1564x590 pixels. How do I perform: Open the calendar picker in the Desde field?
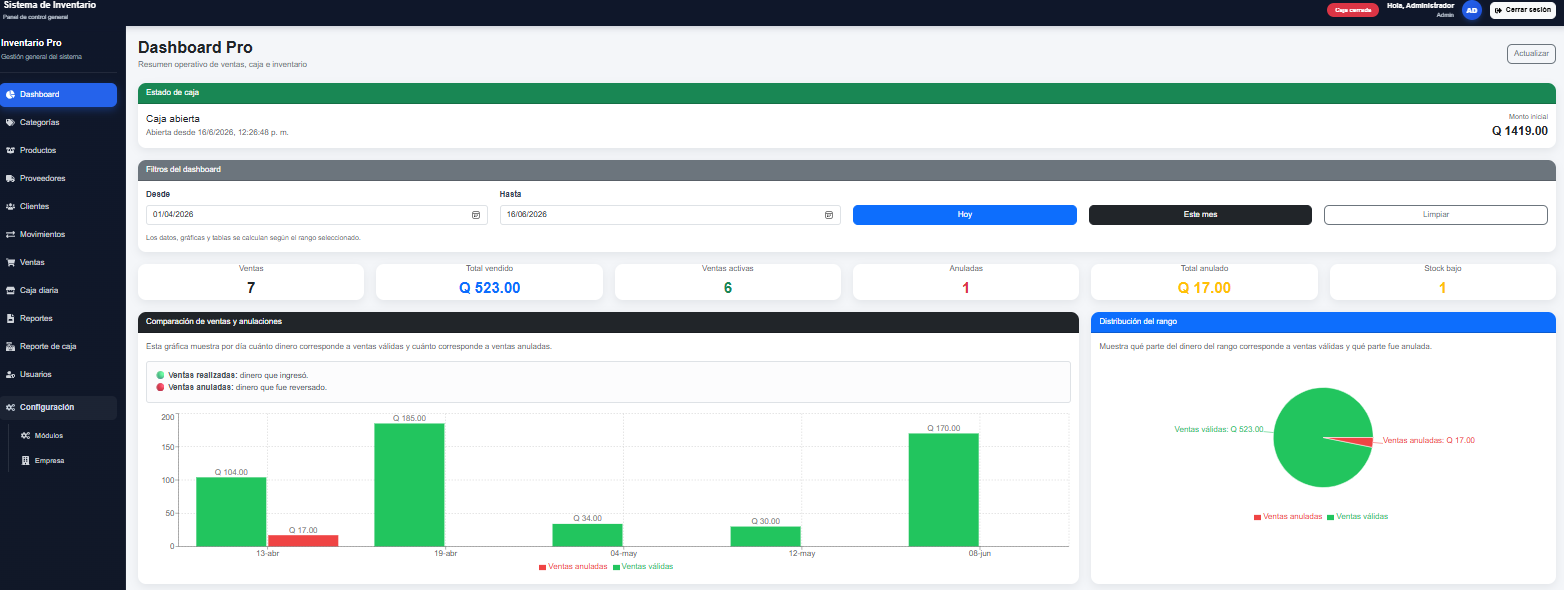pyautogui.click(x=476, y=215)
